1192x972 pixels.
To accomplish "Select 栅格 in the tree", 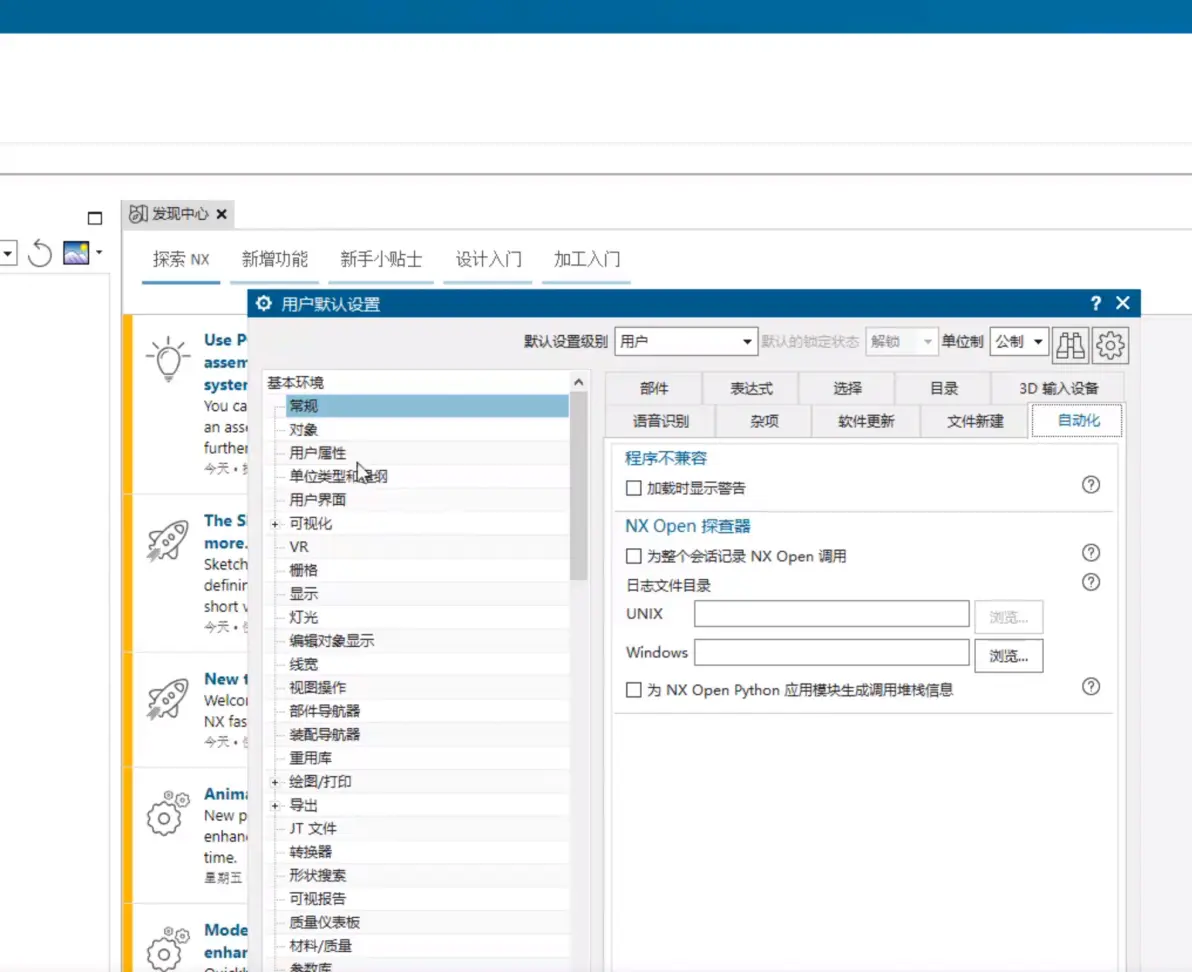I will click(303, 571).
